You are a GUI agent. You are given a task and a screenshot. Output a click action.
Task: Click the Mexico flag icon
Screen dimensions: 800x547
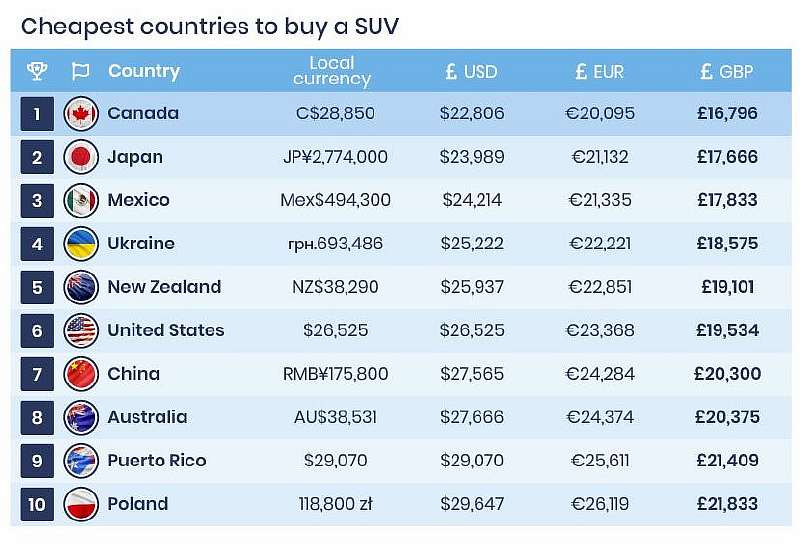80,200
